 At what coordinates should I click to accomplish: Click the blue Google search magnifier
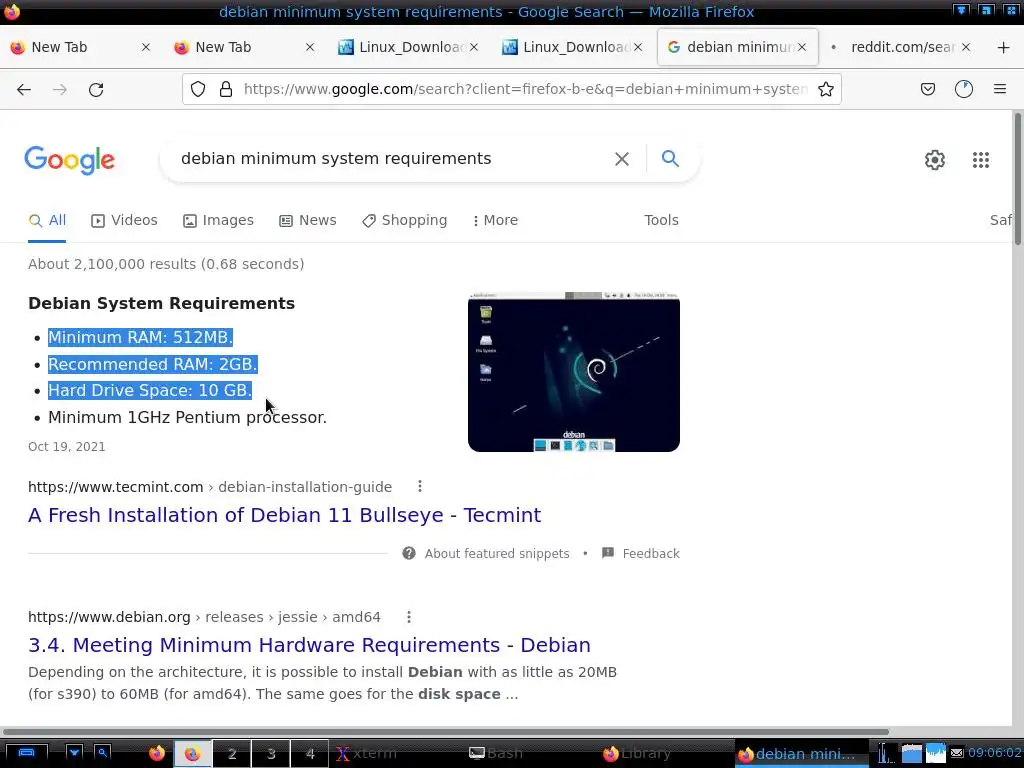click(670, 158)
